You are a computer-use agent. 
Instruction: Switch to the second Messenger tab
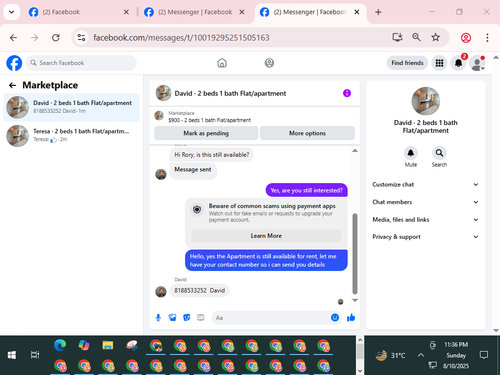coord(195,12)
